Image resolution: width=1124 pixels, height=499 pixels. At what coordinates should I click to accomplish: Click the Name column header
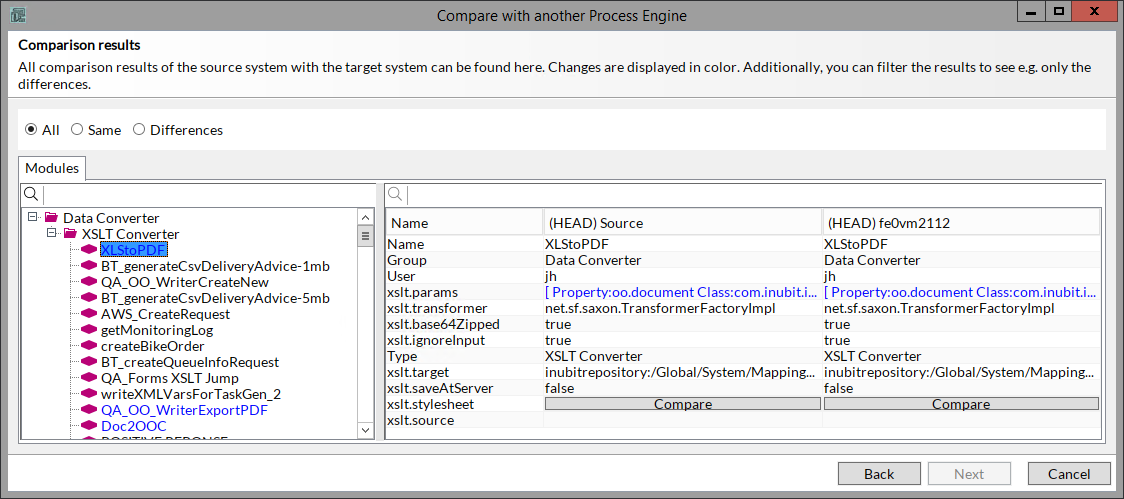(464, 223)
